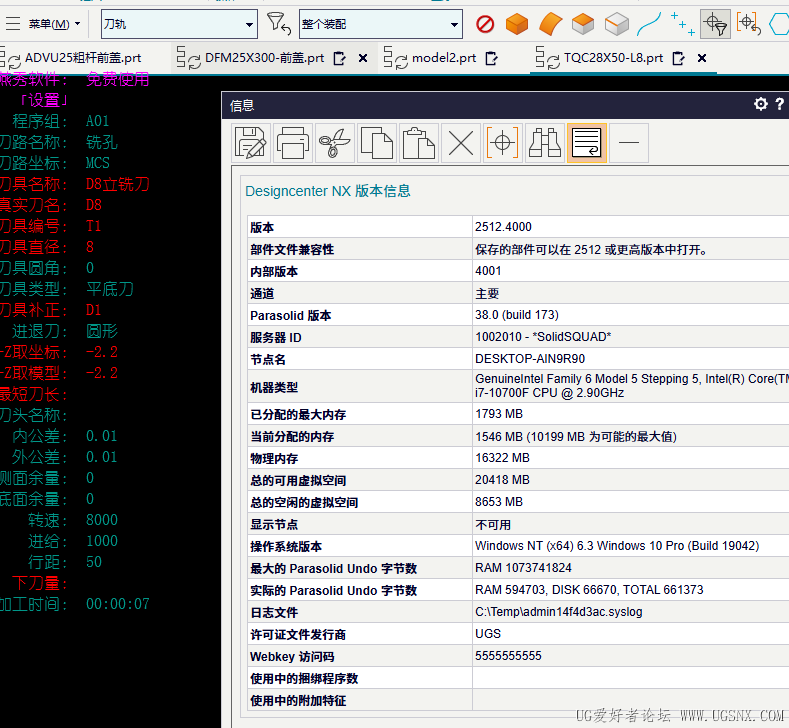
Task: Select the log file path C:\Temp\admin14f4d3ac.syslog
Action: click(x=559, y=612)
